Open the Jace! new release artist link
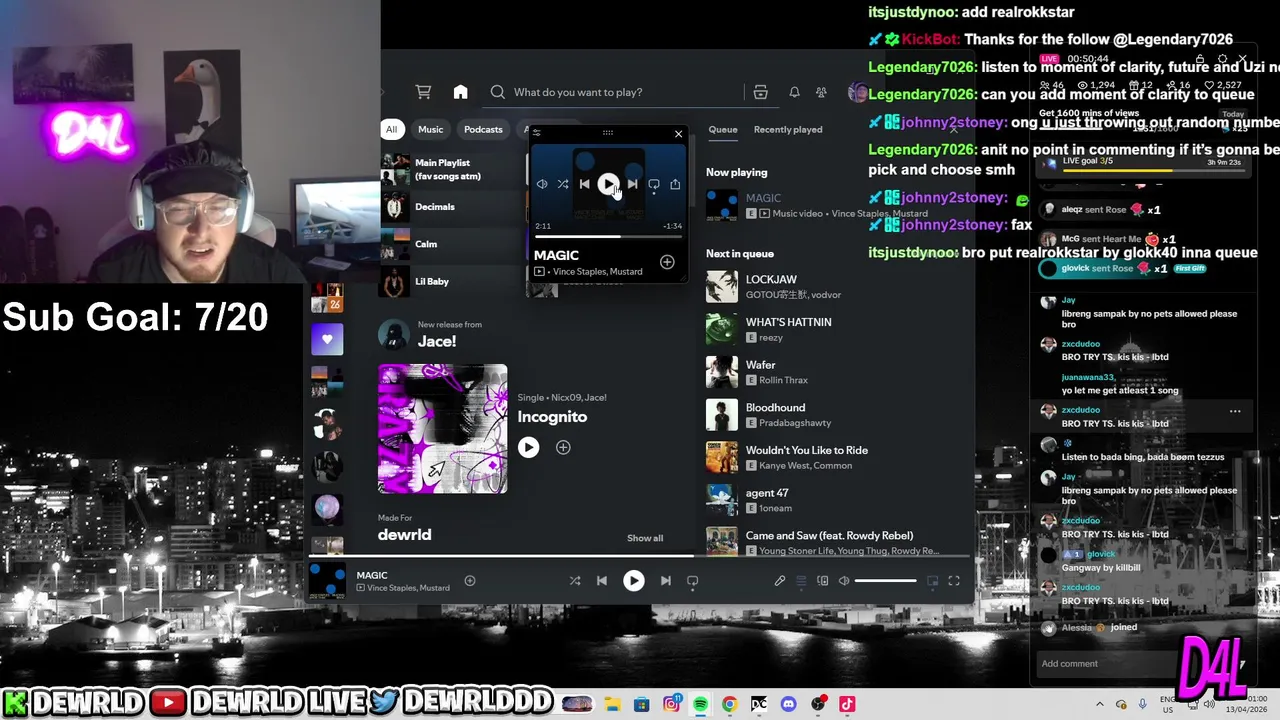This screenshot has height=720, width=1280. (x=437, y=341)
